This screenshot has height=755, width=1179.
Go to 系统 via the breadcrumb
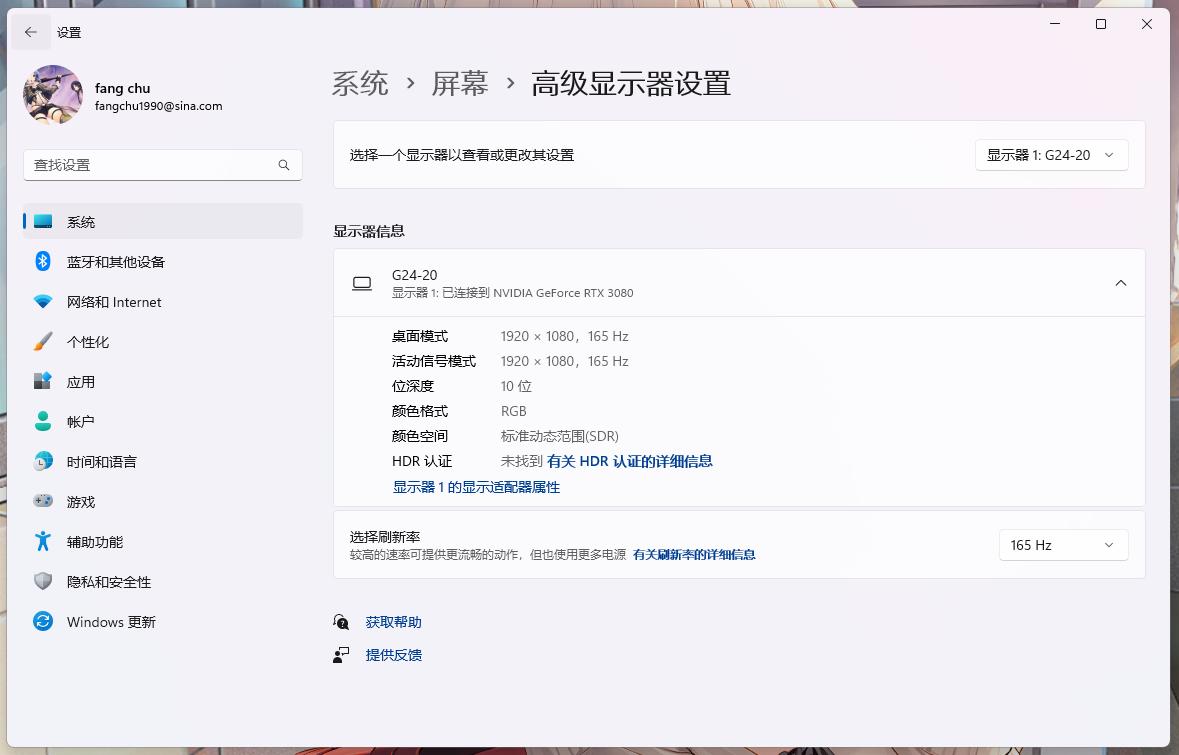tap(360, 84)
